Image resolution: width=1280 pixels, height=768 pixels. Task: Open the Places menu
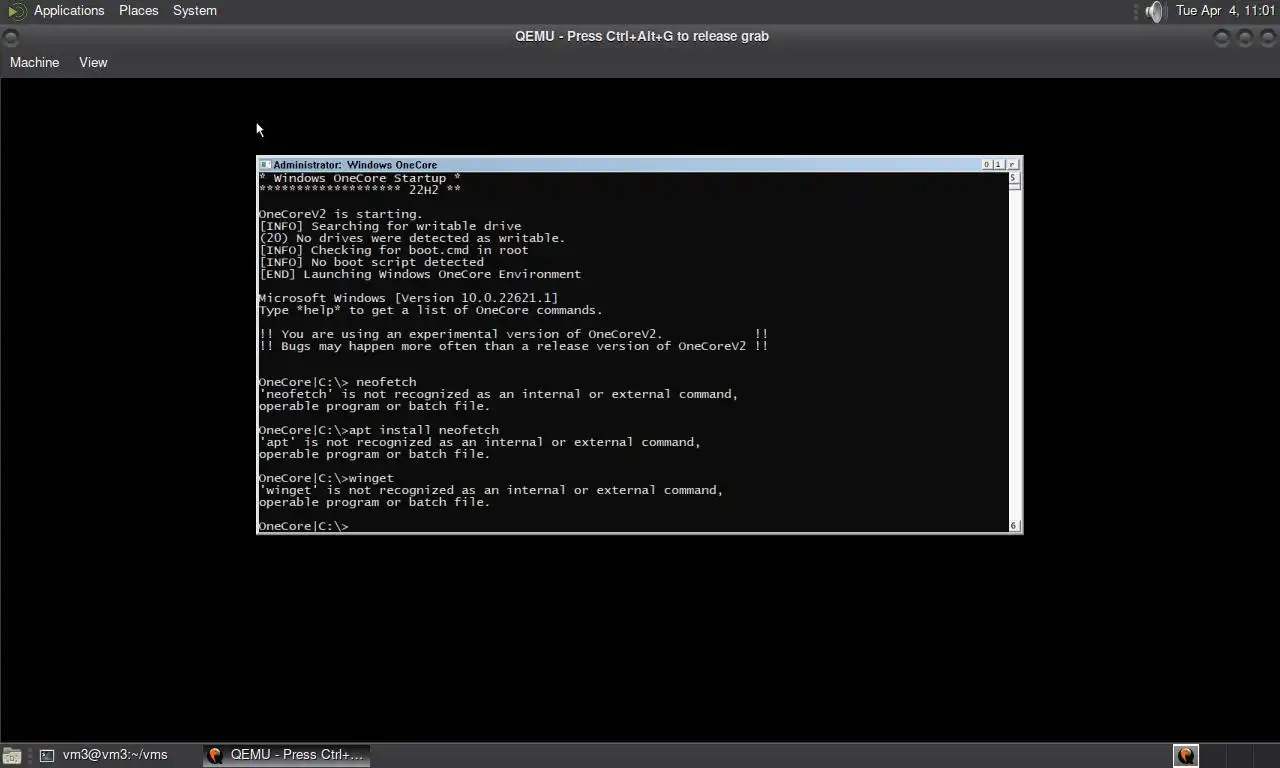[x=138, y=10]
